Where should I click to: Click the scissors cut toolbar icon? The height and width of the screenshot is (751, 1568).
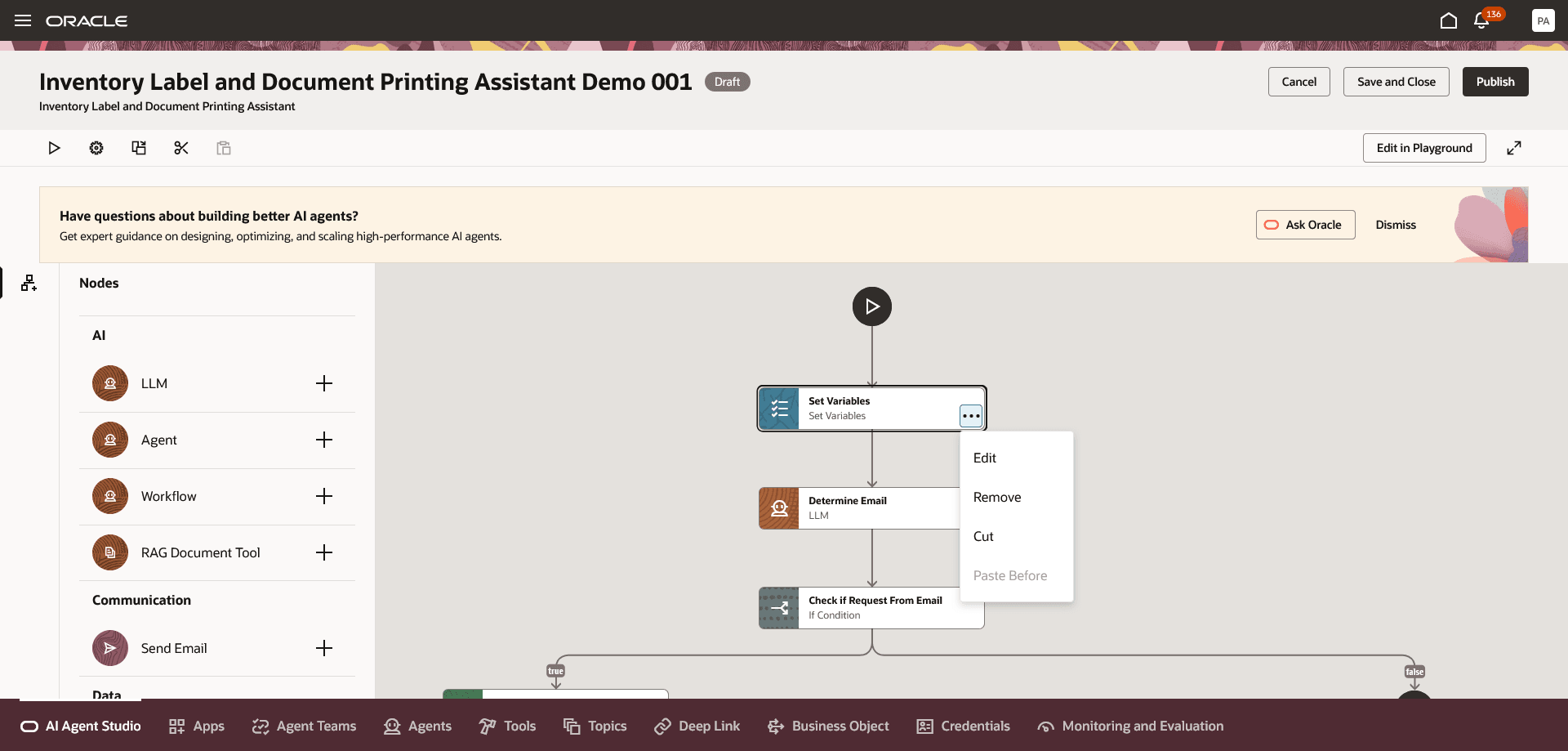pos(181,148)
